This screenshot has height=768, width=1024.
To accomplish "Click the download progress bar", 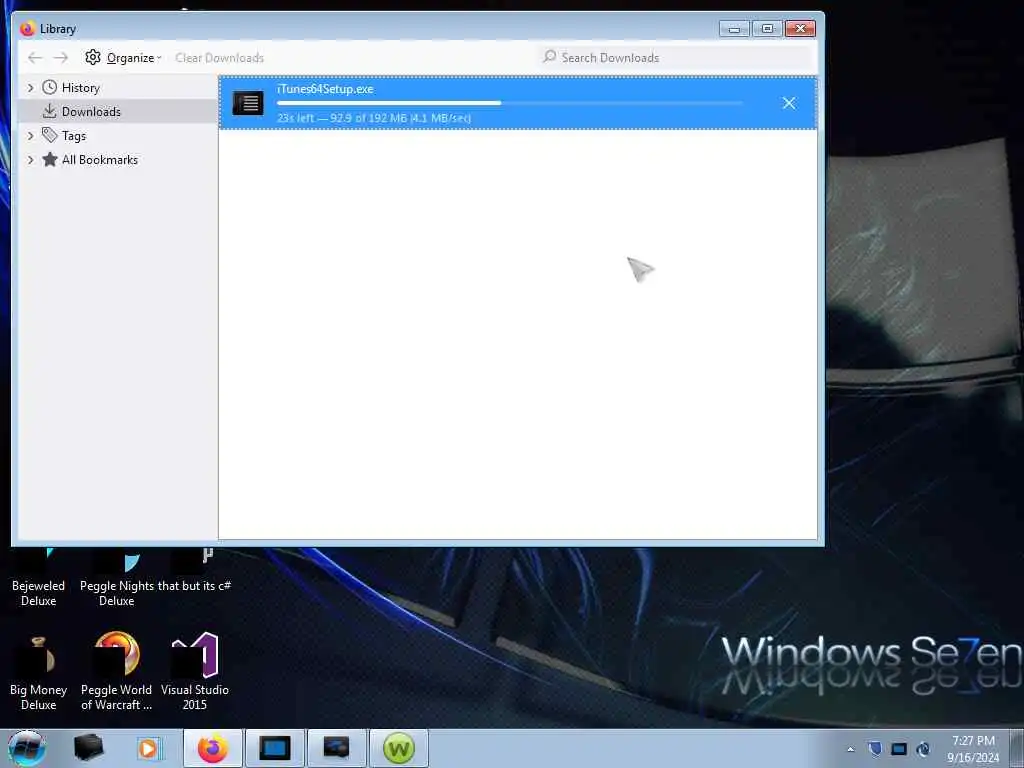I will 509,103.
